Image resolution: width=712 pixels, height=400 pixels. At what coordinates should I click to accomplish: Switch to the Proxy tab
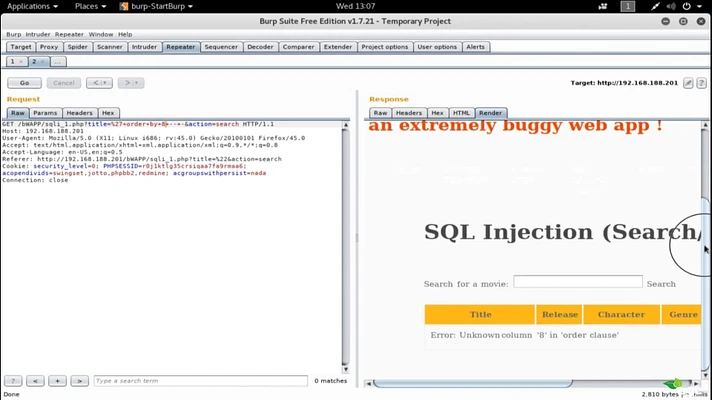click(49, 47)
